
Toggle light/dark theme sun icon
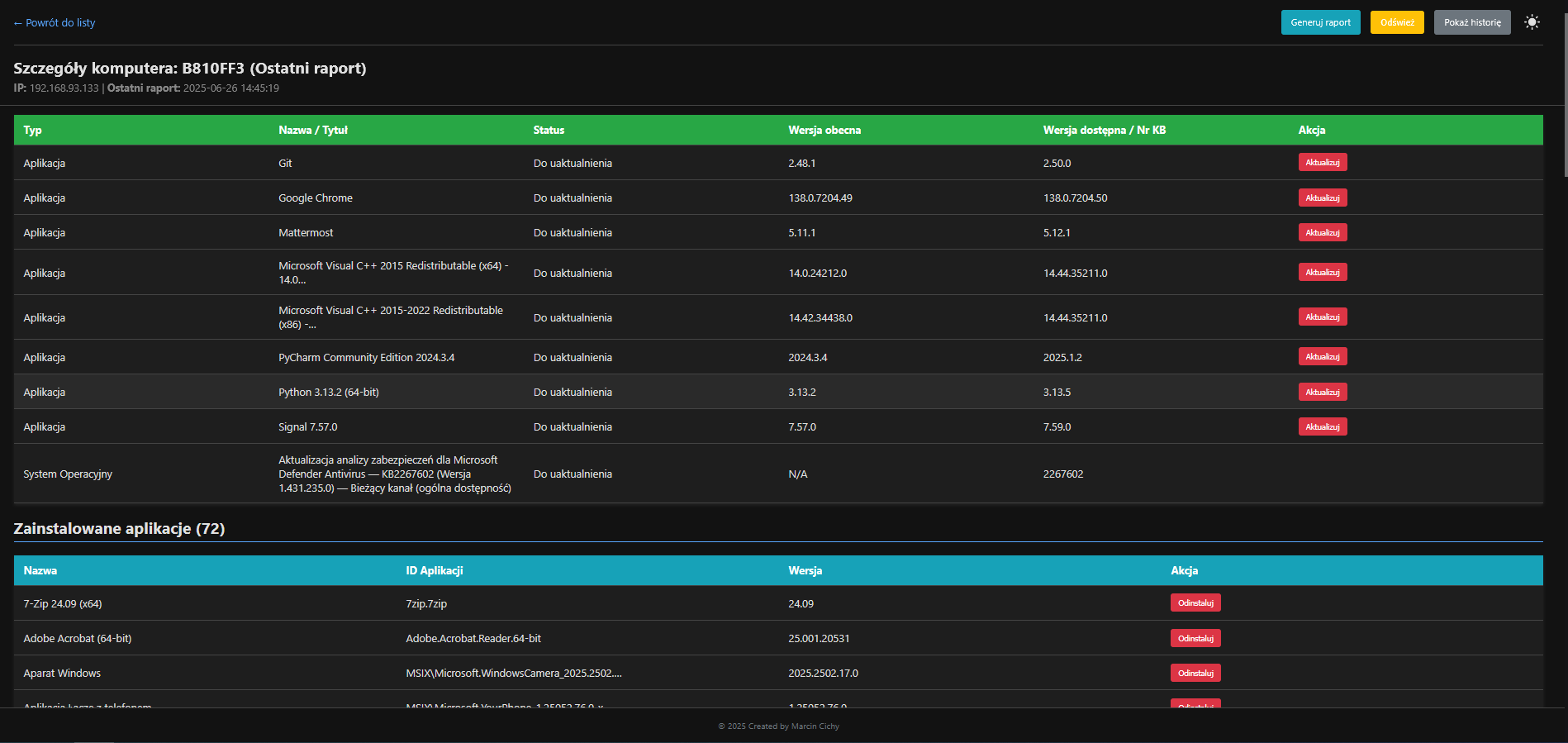pos(1532,22)
